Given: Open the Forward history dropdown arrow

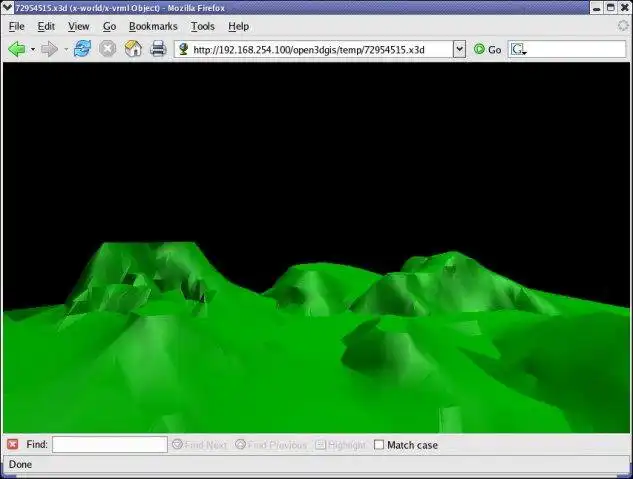Looking at the screenshot, I should [66, 50].
